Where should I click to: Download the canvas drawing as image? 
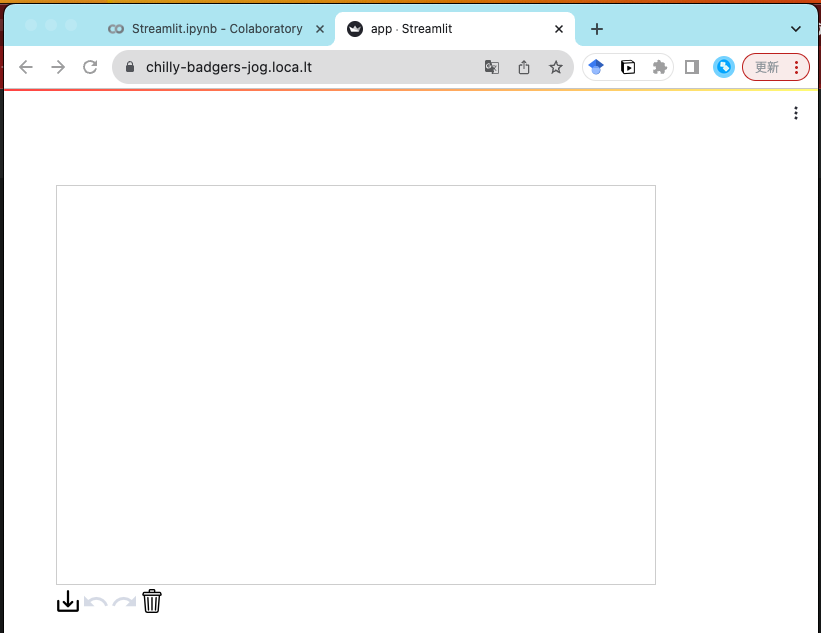[x=67, y=601]
